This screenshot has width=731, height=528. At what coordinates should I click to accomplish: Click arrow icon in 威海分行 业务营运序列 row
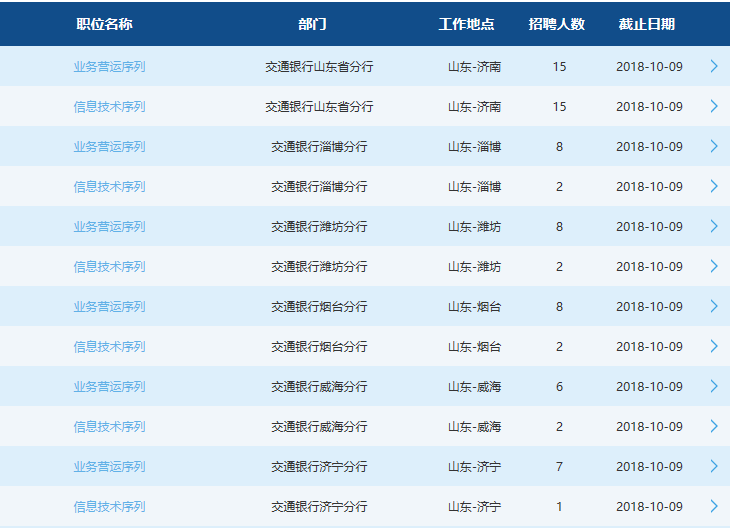(x=714, y=386)
